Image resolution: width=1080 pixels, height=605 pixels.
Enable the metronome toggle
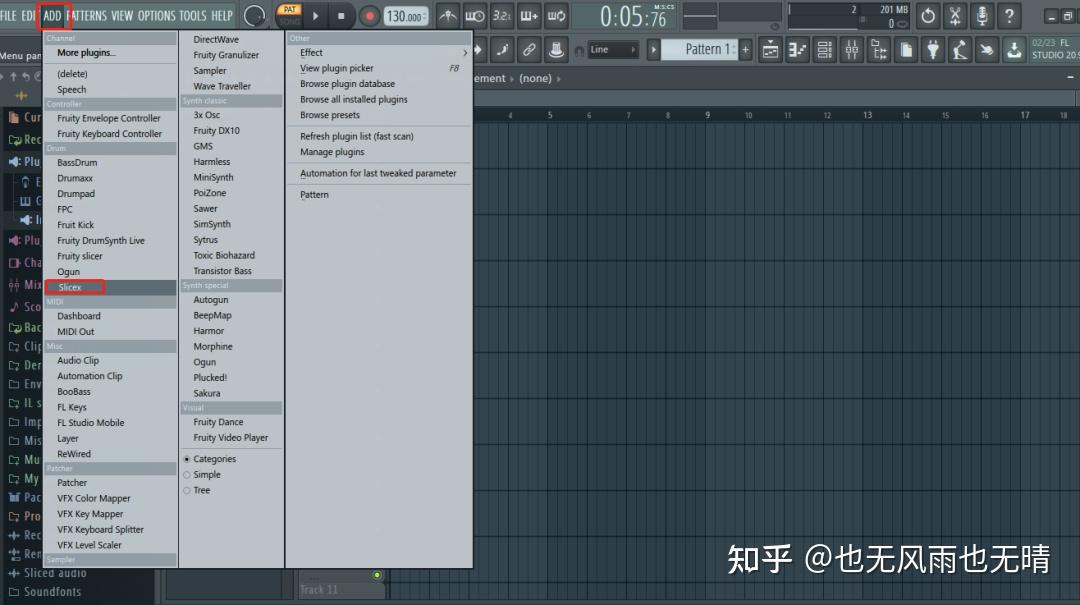click(447, 15)
